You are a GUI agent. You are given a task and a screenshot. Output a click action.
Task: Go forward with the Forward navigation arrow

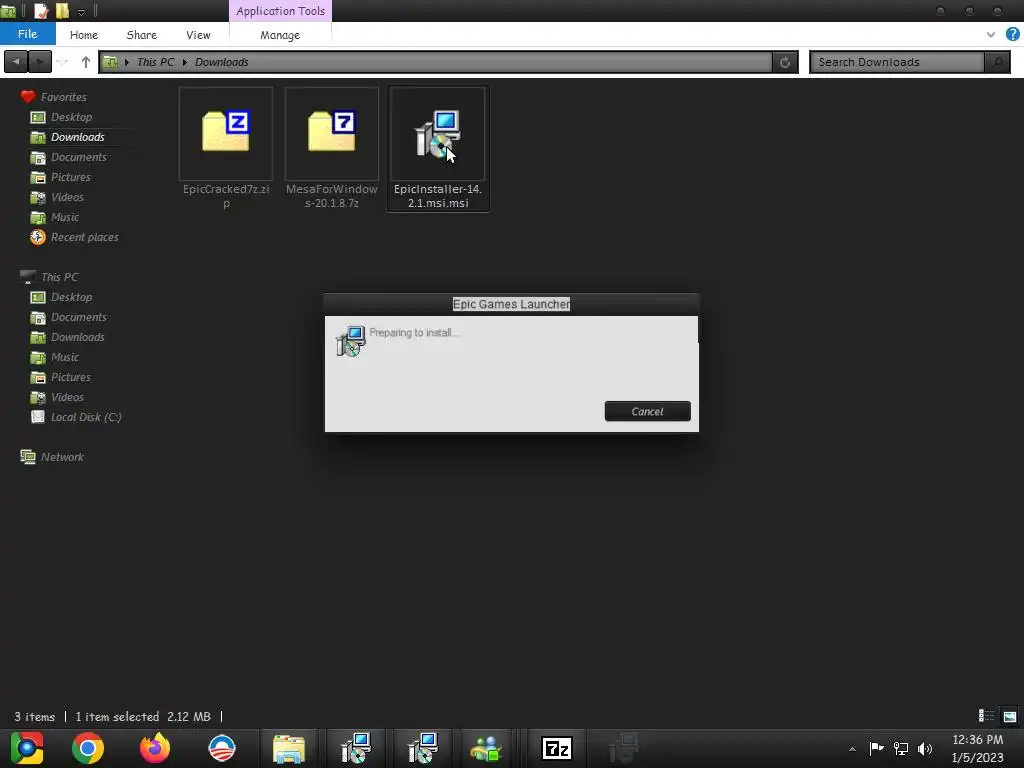[40, 62]
